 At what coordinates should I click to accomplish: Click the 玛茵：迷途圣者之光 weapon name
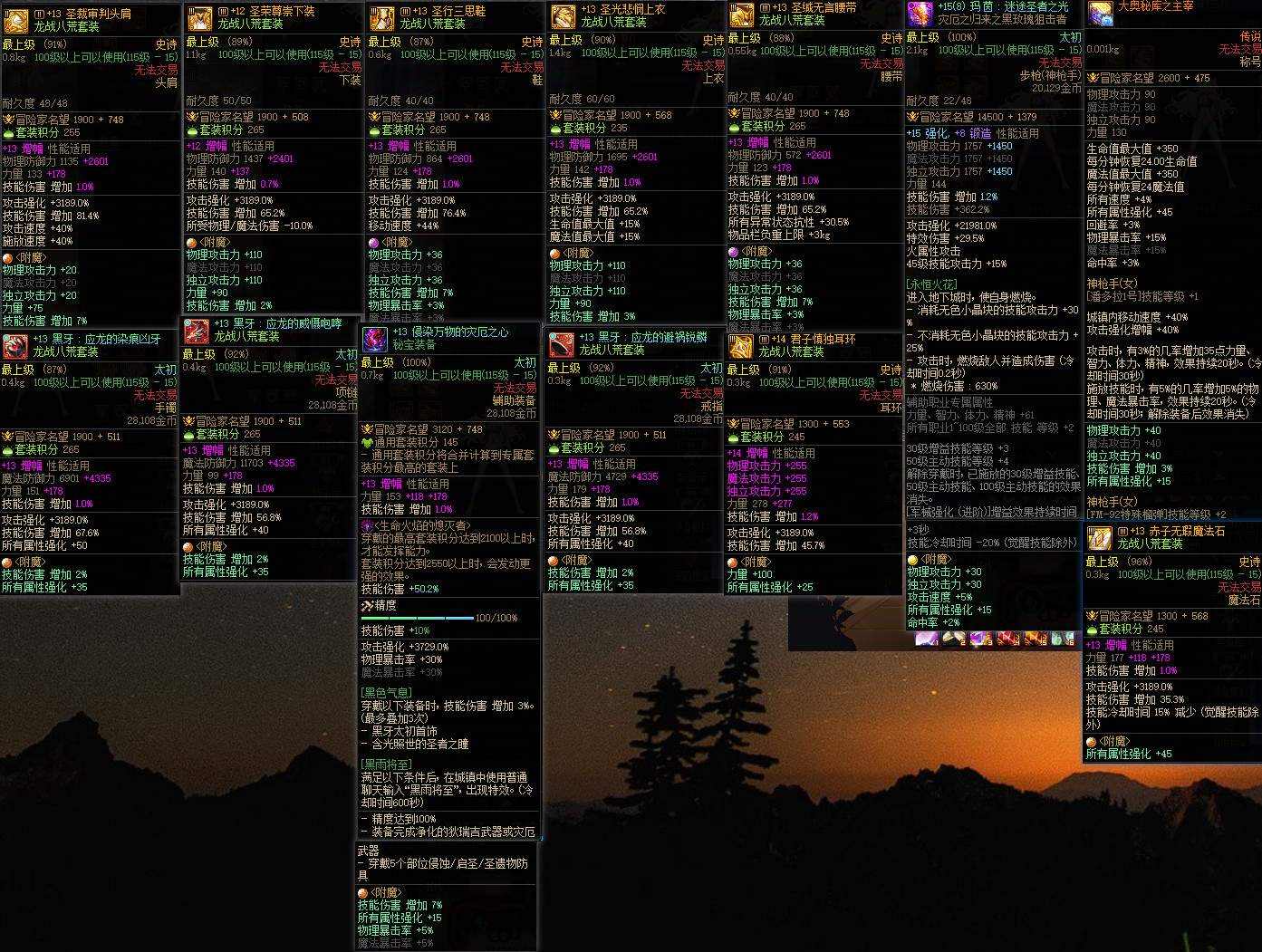point(1019,6)
